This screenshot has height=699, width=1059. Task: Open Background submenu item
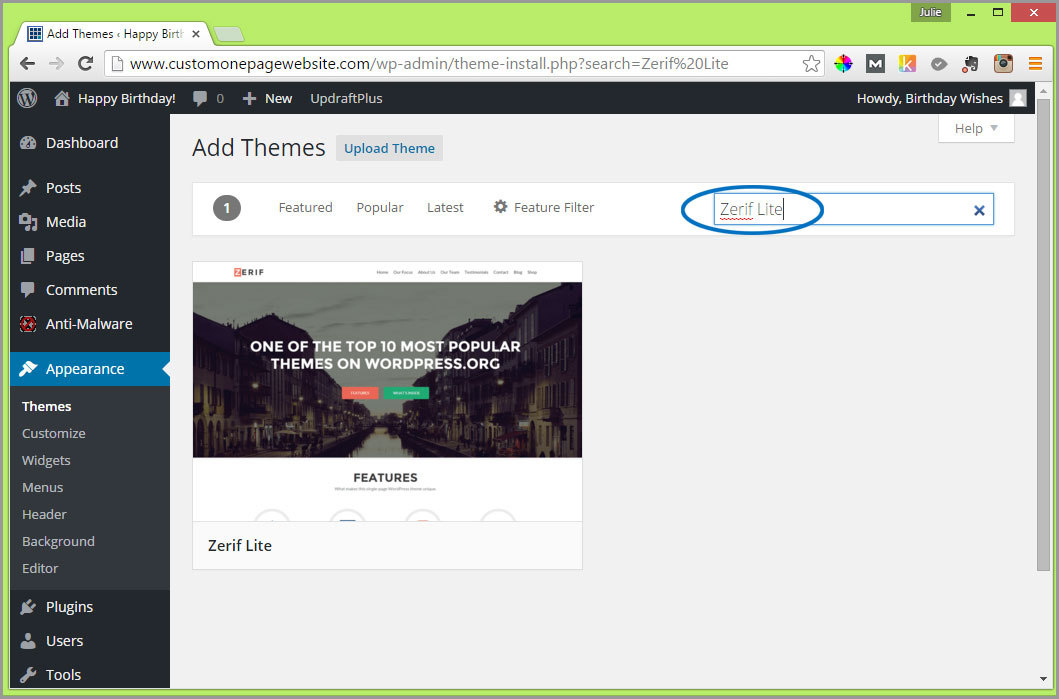[x=58, y=541]
